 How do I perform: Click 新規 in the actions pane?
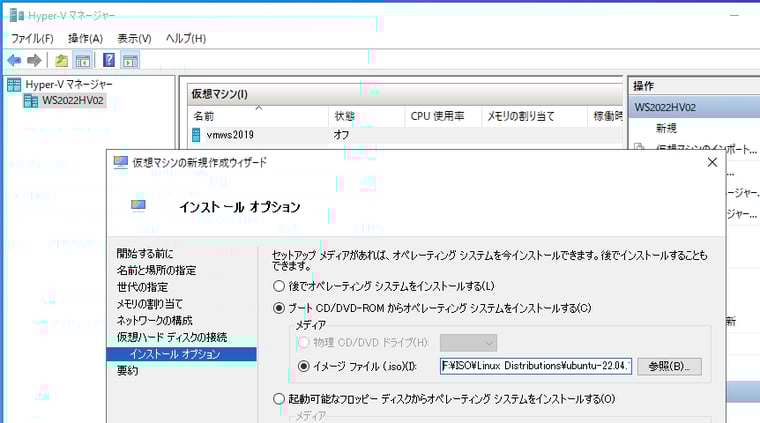[666, 128]
